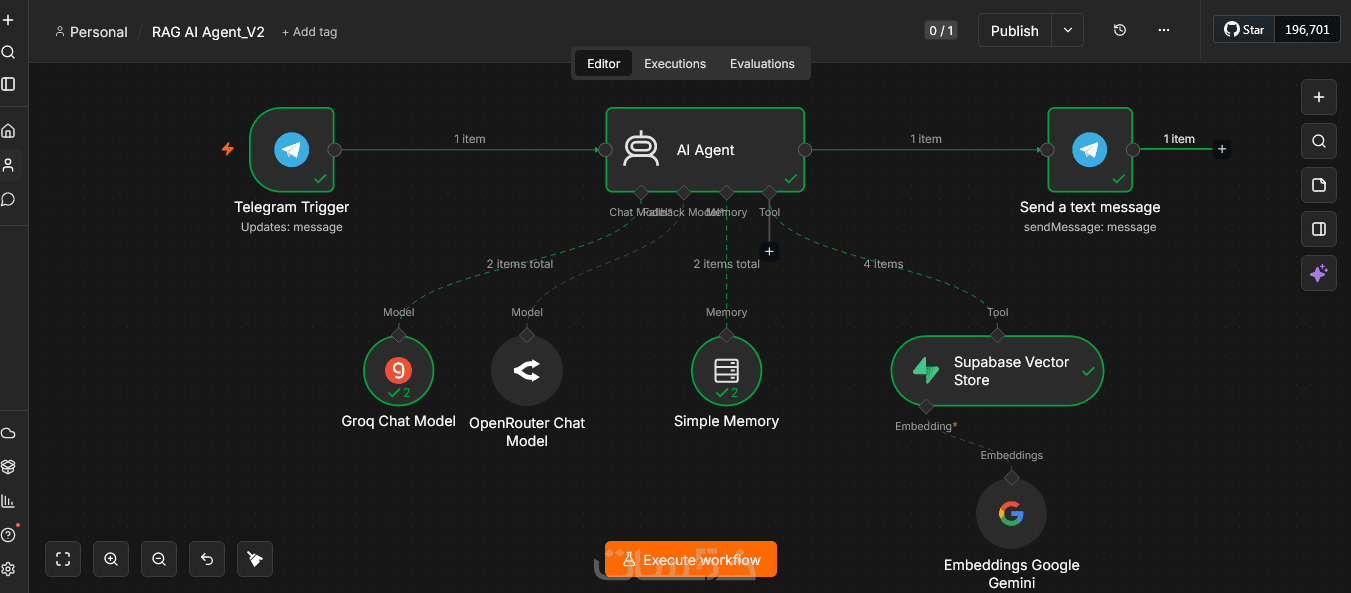Open the three-dot workflow options menu
The height and width of the screenshot is (593, 1351).
coord(1164,30)
